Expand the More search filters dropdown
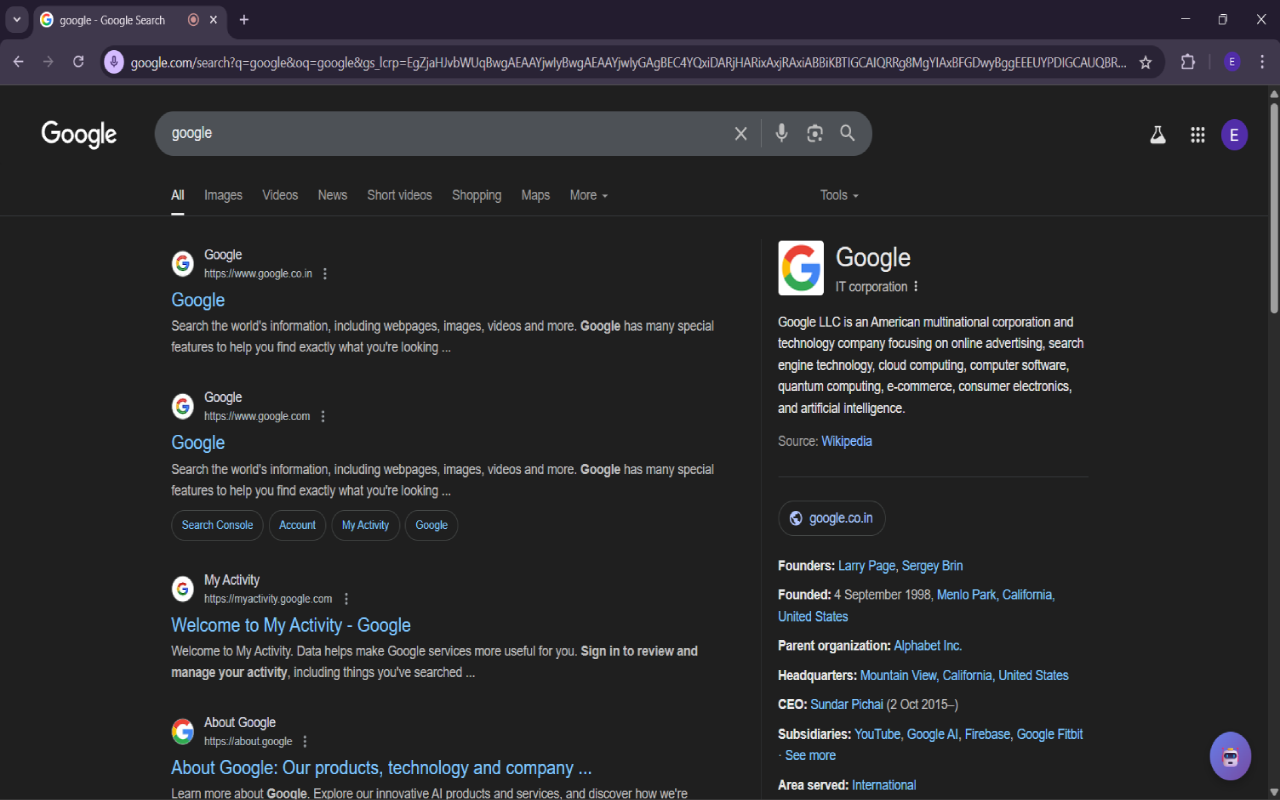 point(589,196)
